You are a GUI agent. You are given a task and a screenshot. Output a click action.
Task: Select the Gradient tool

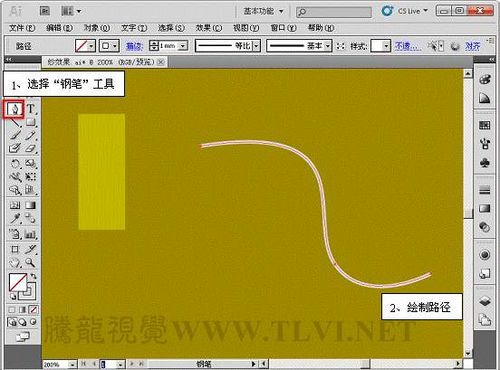(30, 205)
